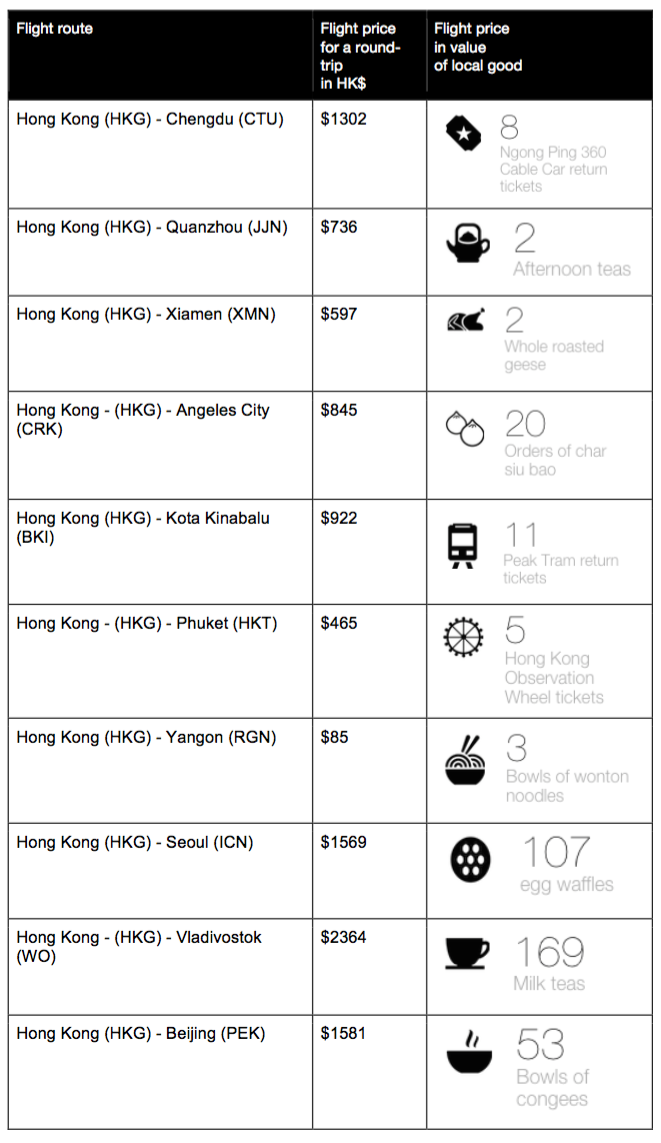Viewport: 661px width, 1143px height.
Task: Click the Peak Tram icon
Action: coord(462,545)
